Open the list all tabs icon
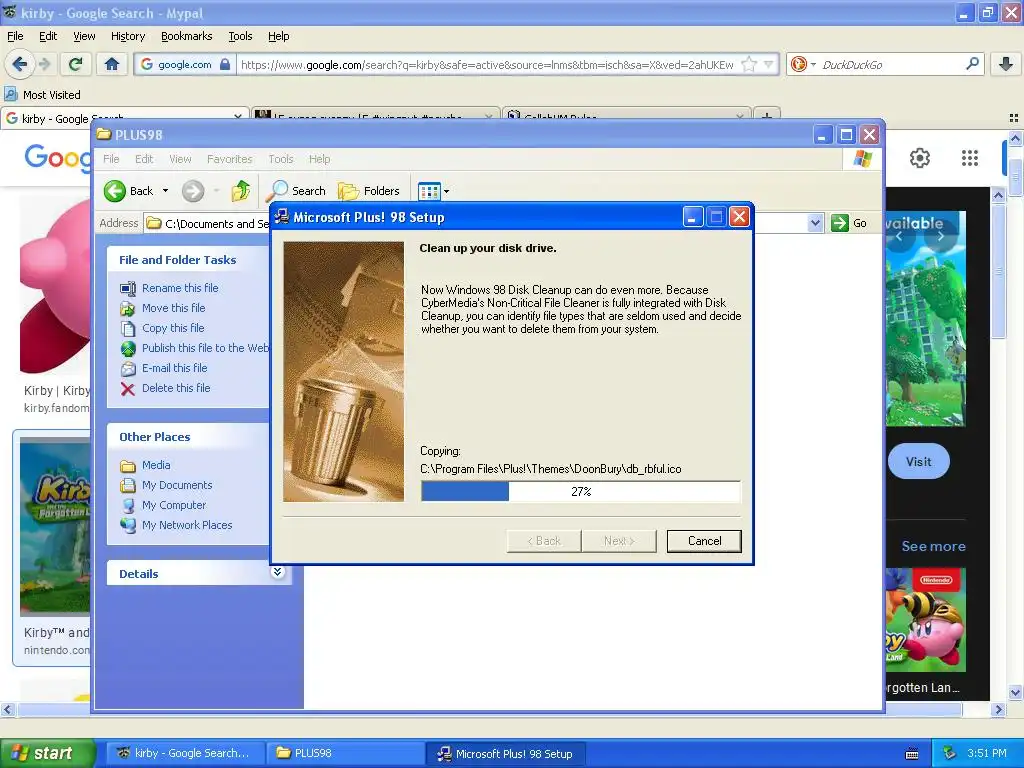The width and height of the screenshot is (1024, 768). point(1014,118)
